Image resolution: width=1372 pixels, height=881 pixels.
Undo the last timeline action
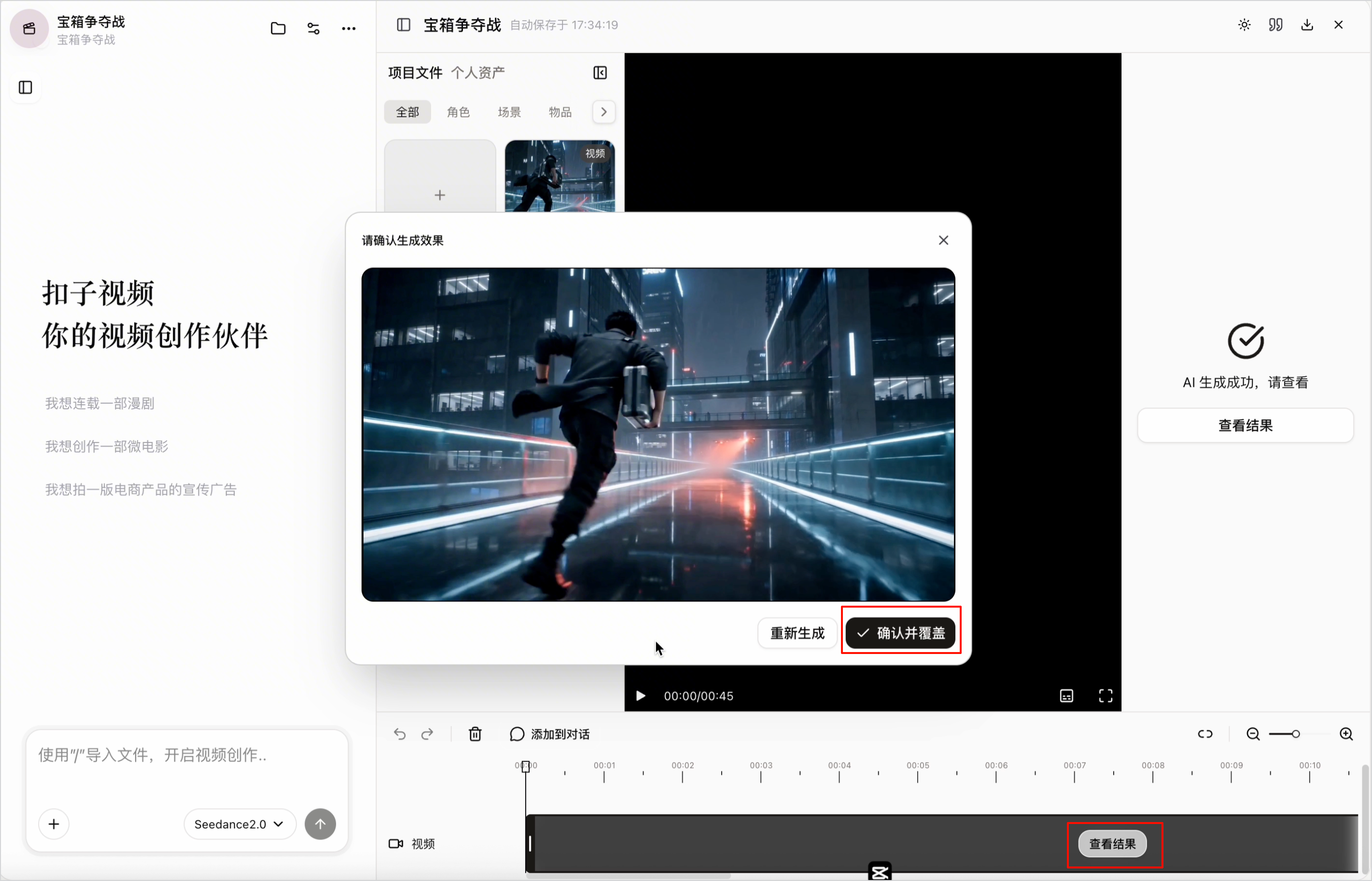coord(400,734)
